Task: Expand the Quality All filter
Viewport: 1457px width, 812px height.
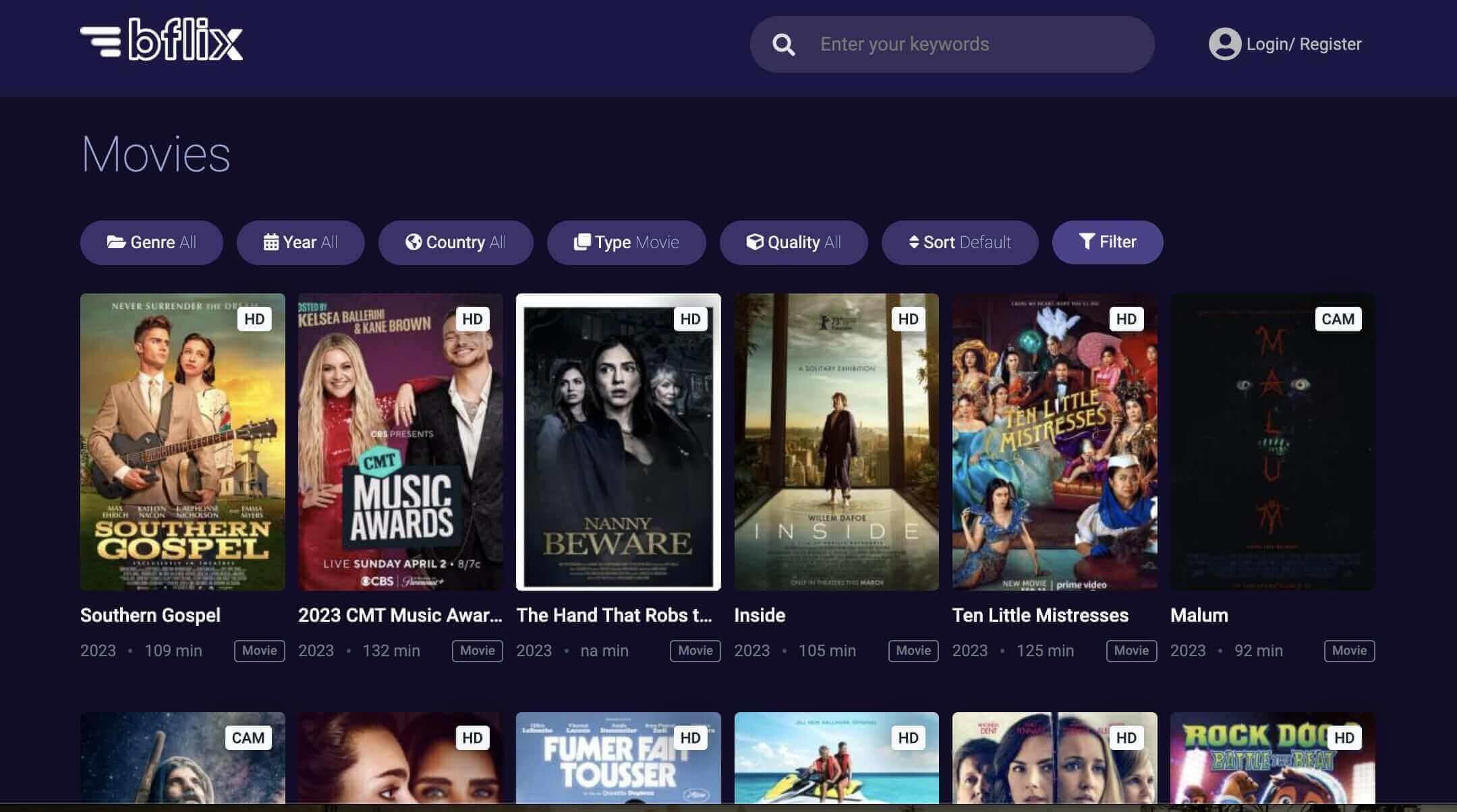Action: pyautogui.click(x=794, y=242)
